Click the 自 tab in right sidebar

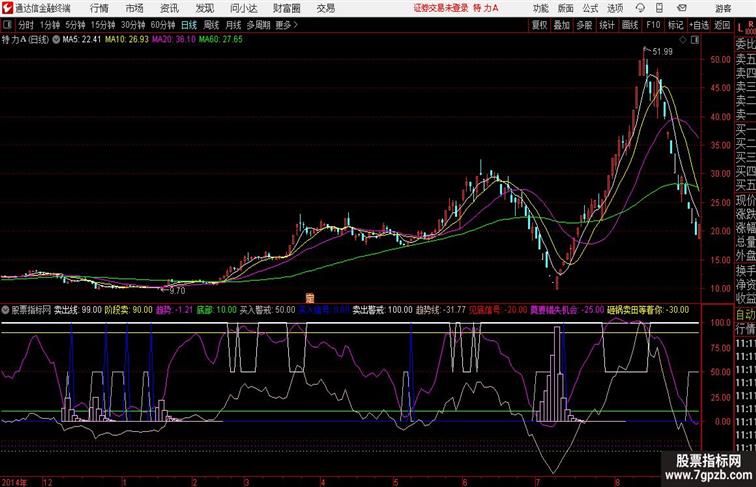[x=745, y=314]
